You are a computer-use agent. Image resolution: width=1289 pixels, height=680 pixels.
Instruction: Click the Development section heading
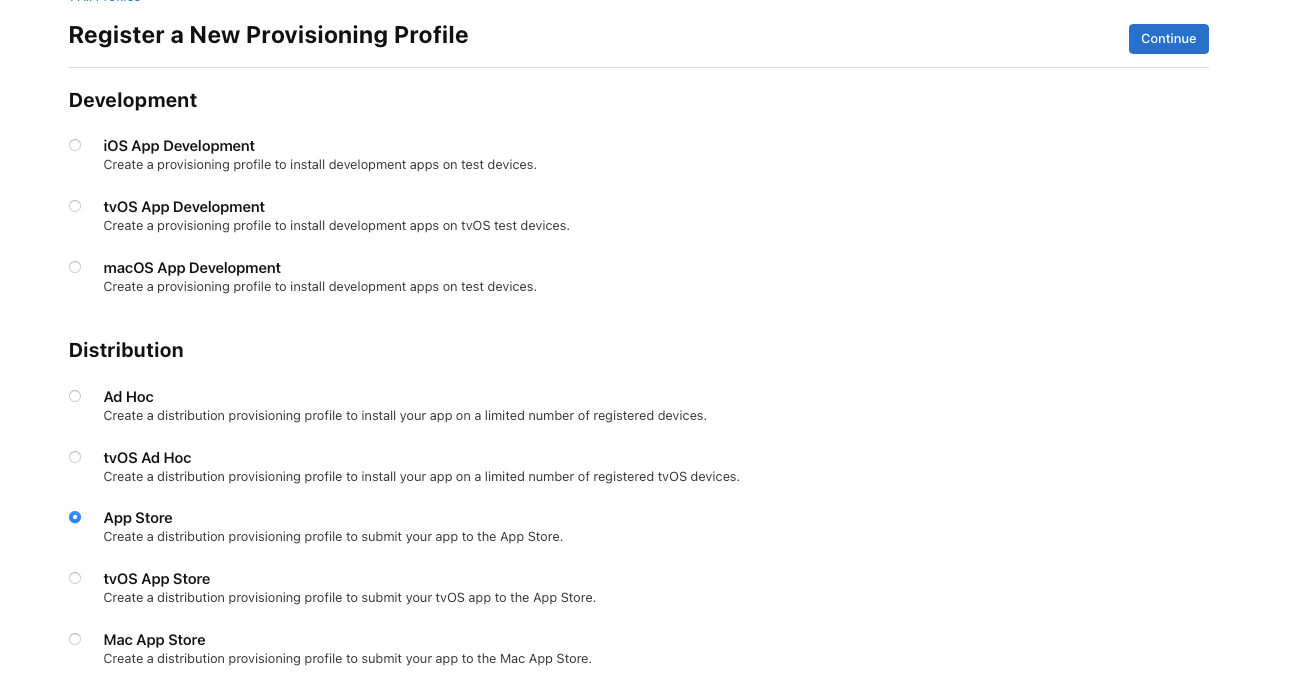[133, 100]
